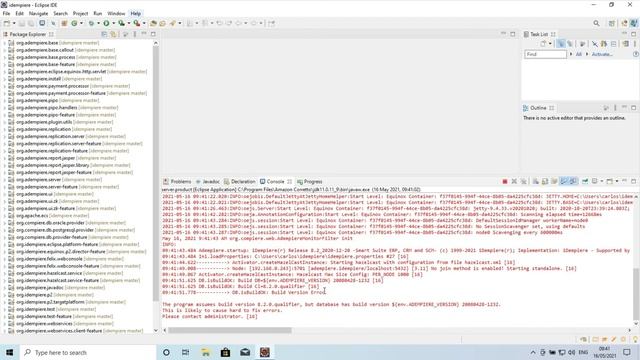Click the All working set link
640x360 pixels.
click(x=578, y=54)
